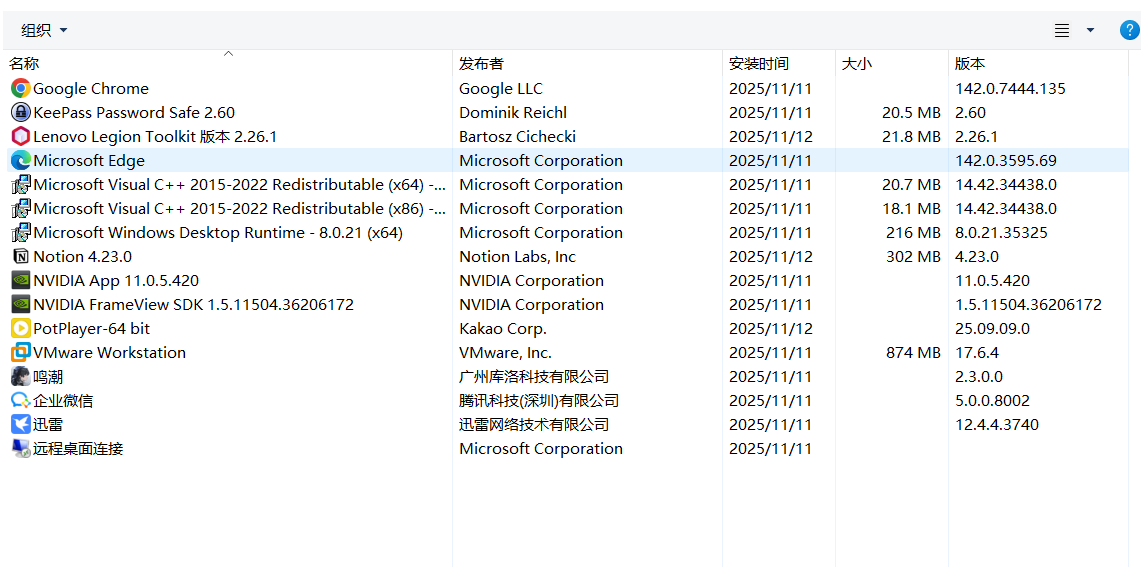Click the view layout icon
Viewport: 1141px width, 567px height.
coord(1062,30)
